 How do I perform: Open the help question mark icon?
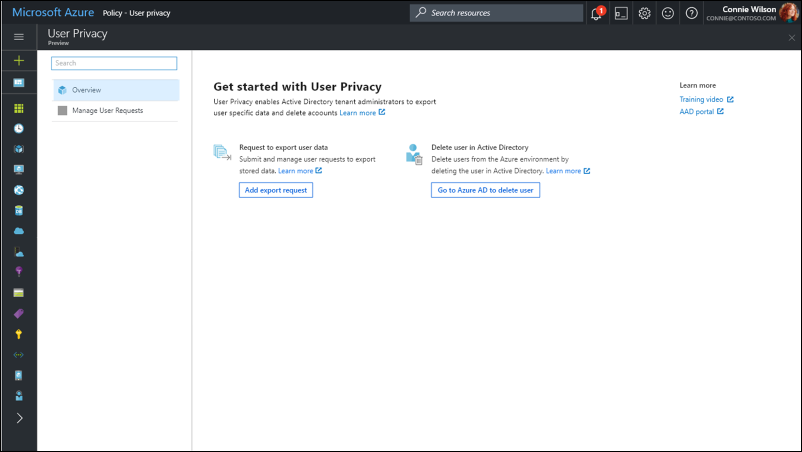(691, 13)
